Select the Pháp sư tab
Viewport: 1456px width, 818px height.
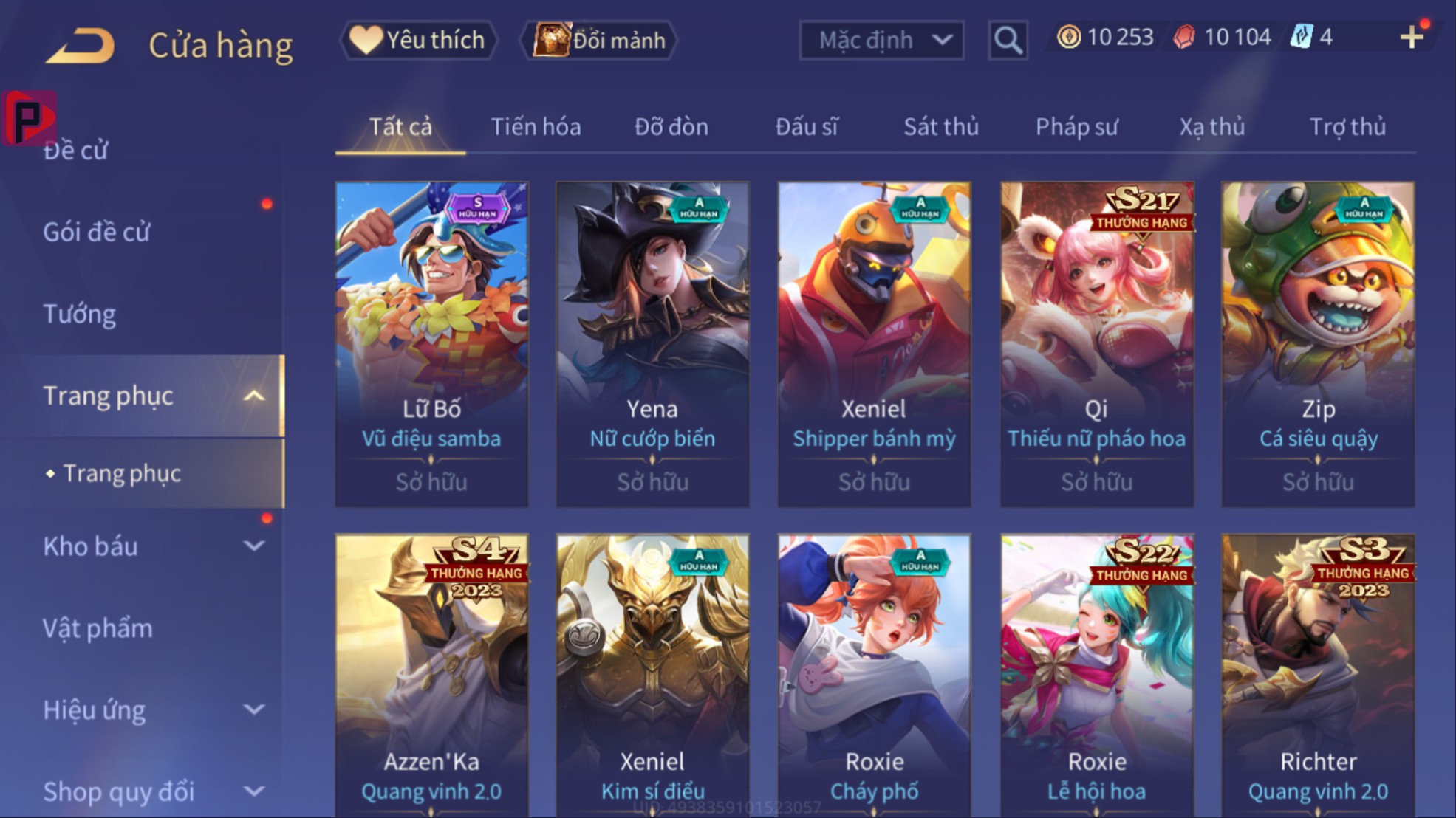(1076, 127)
